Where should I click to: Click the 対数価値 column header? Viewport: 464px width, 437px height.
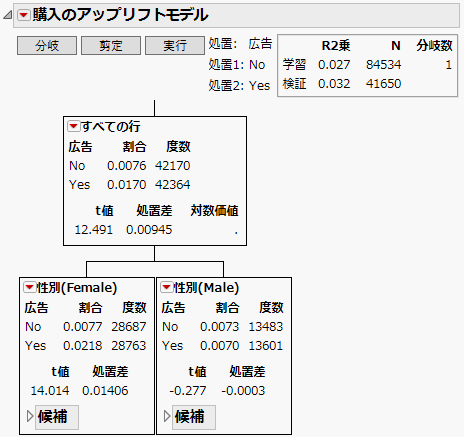coord(214,211)
